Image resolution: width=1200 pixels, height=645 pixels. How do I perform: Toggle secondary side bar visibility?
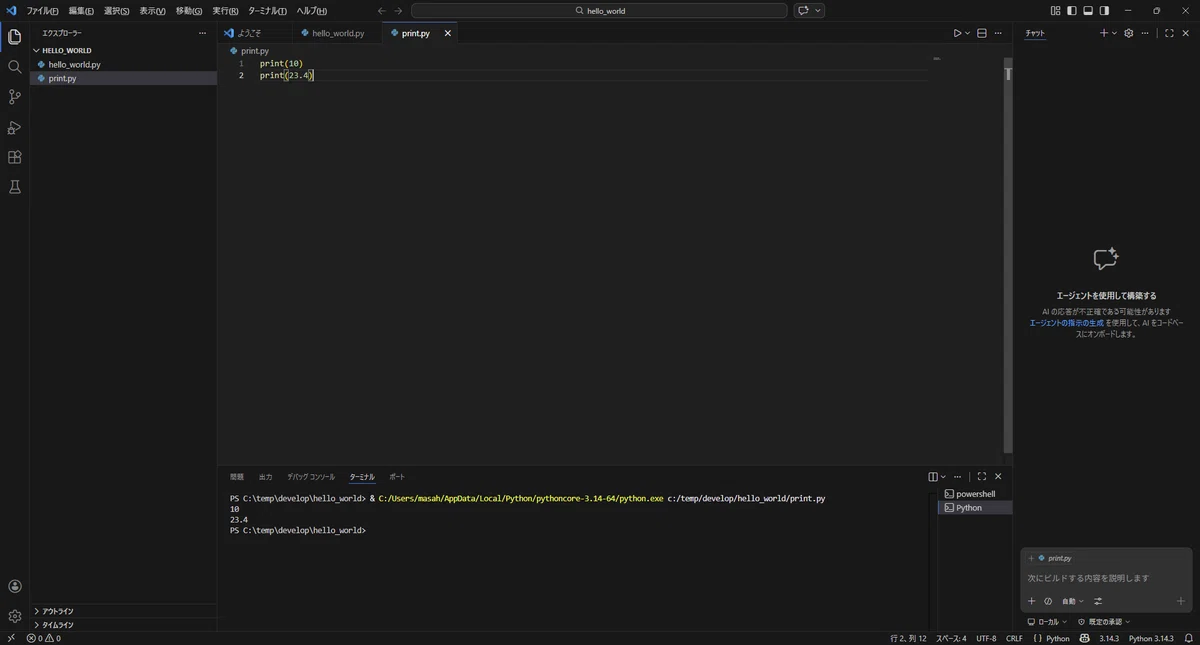(1104, 10)
